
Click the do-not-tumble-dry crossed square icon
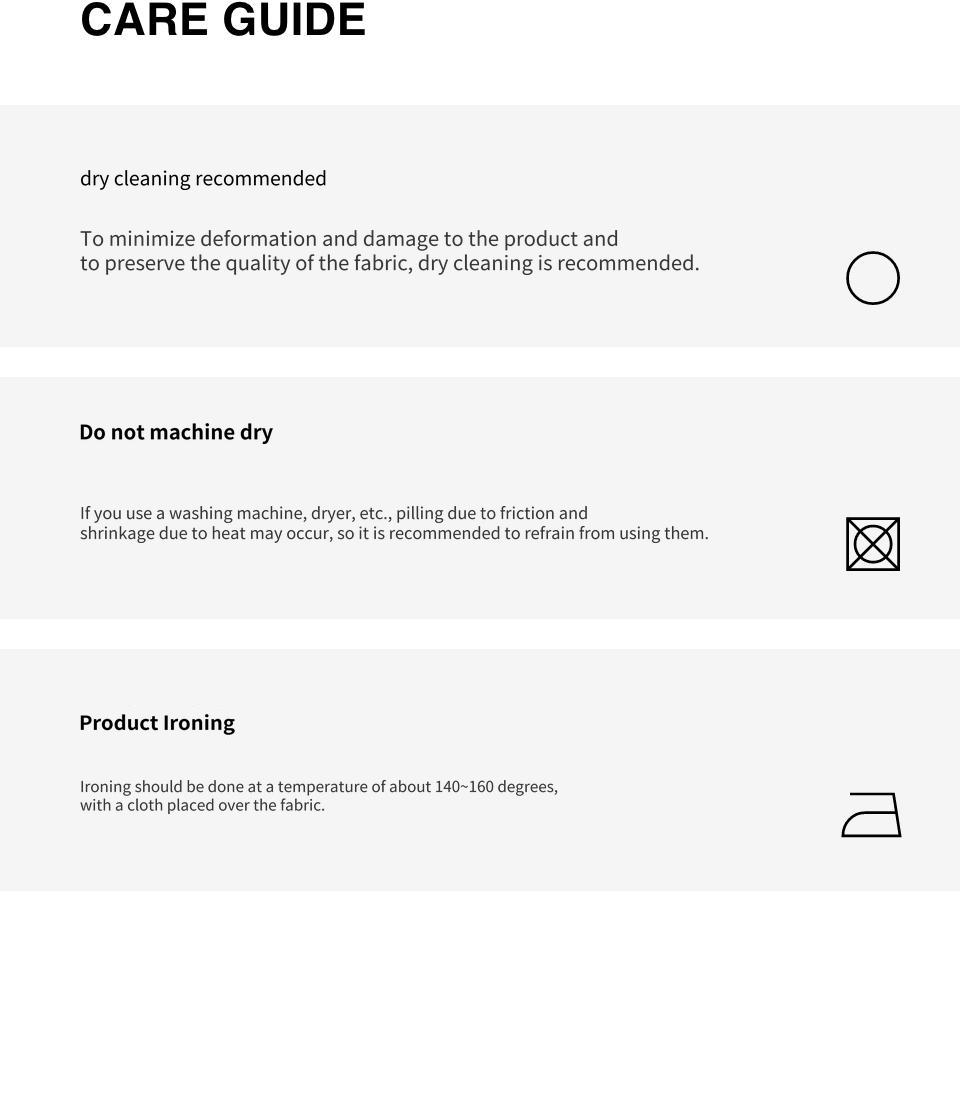(x=873, y=544)
